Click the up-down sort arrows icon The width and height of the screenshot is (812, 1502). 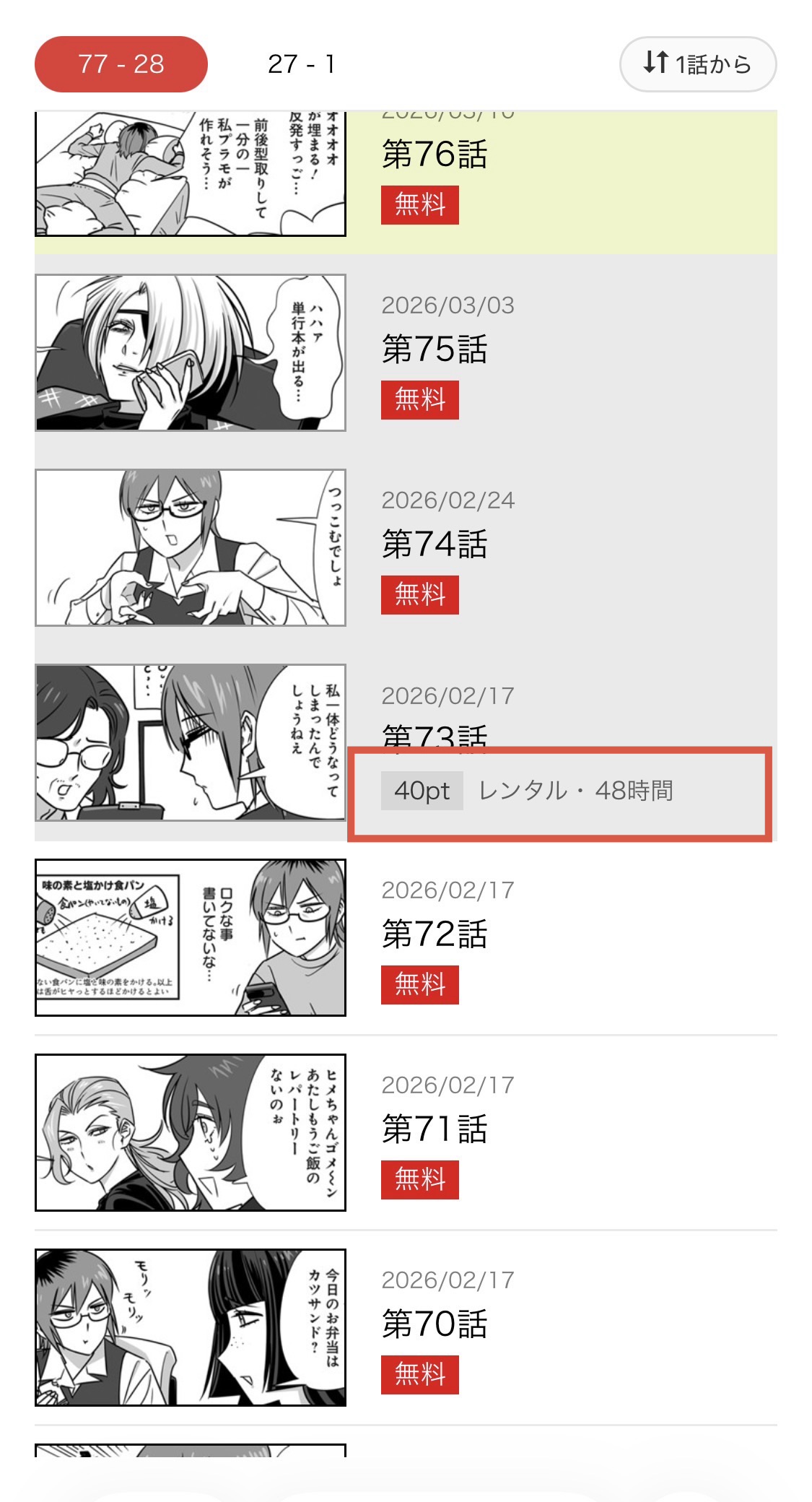click(655, 62)
